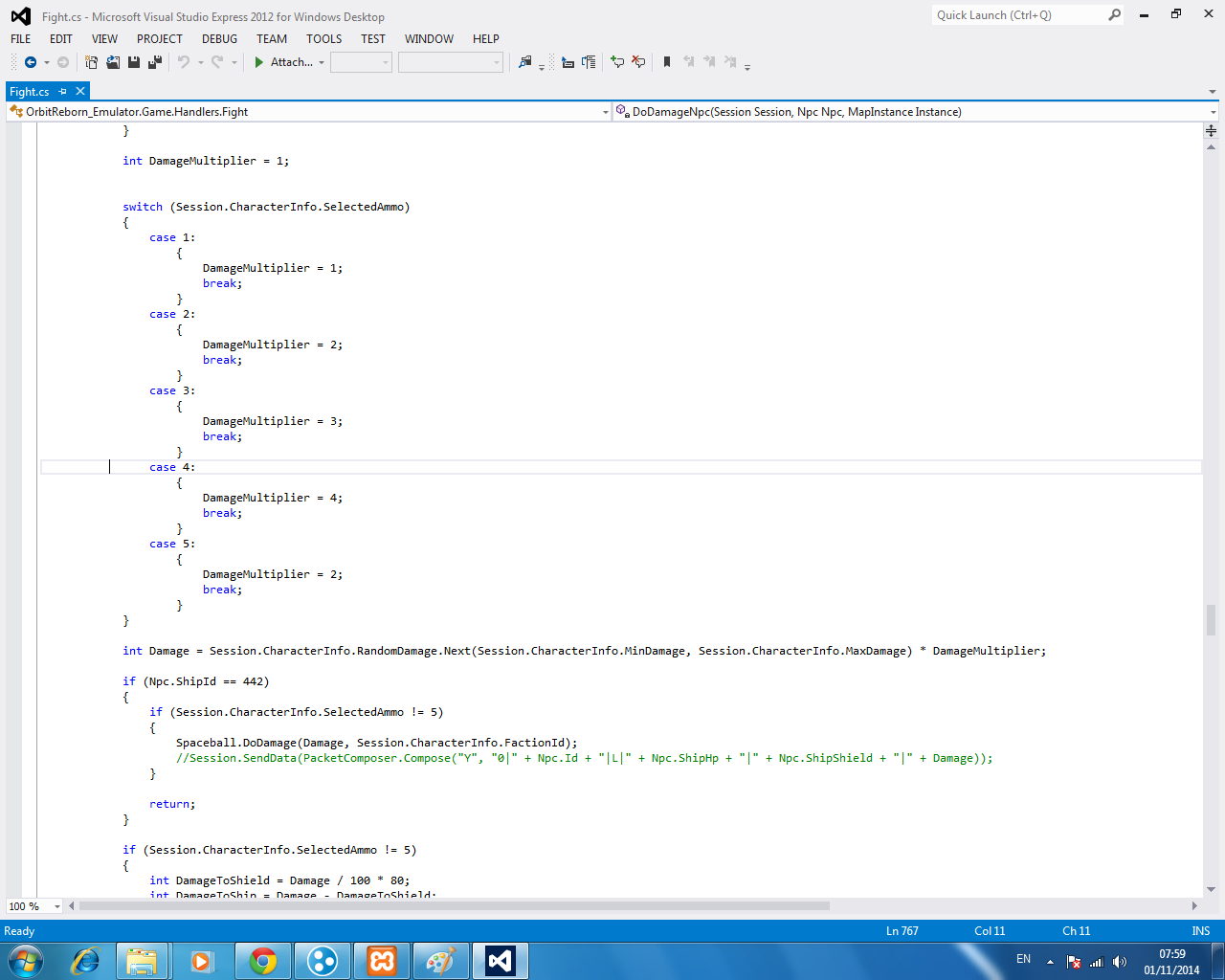Click the Save Fight.cs icon

click(x=134, y=62)
